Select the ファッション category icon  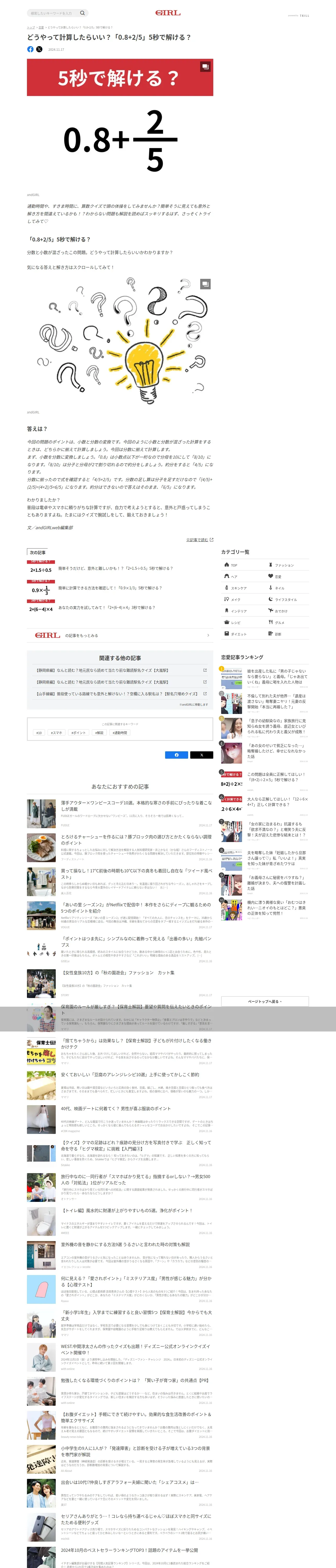click(271, 565)
